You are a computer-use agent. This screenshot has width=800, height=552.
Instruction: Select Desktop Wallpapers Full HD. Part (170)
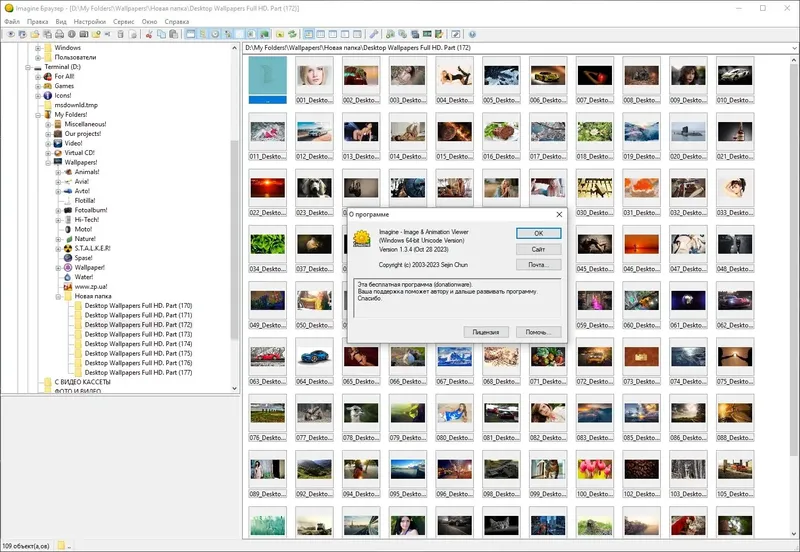coord(138,306)
